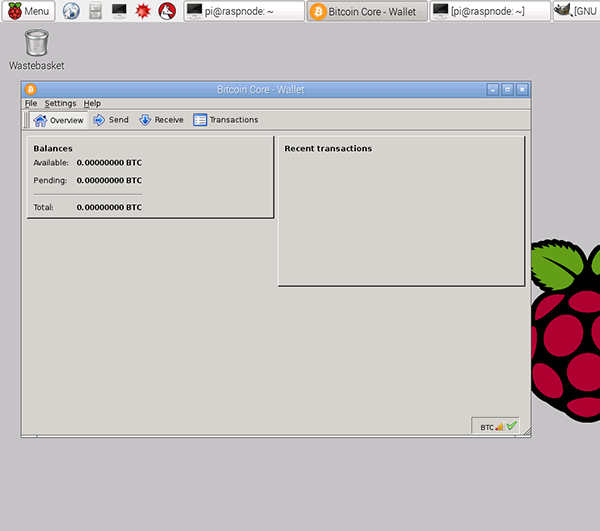
Task: Close the Bitcoin Core window
Action: point(522,90)
